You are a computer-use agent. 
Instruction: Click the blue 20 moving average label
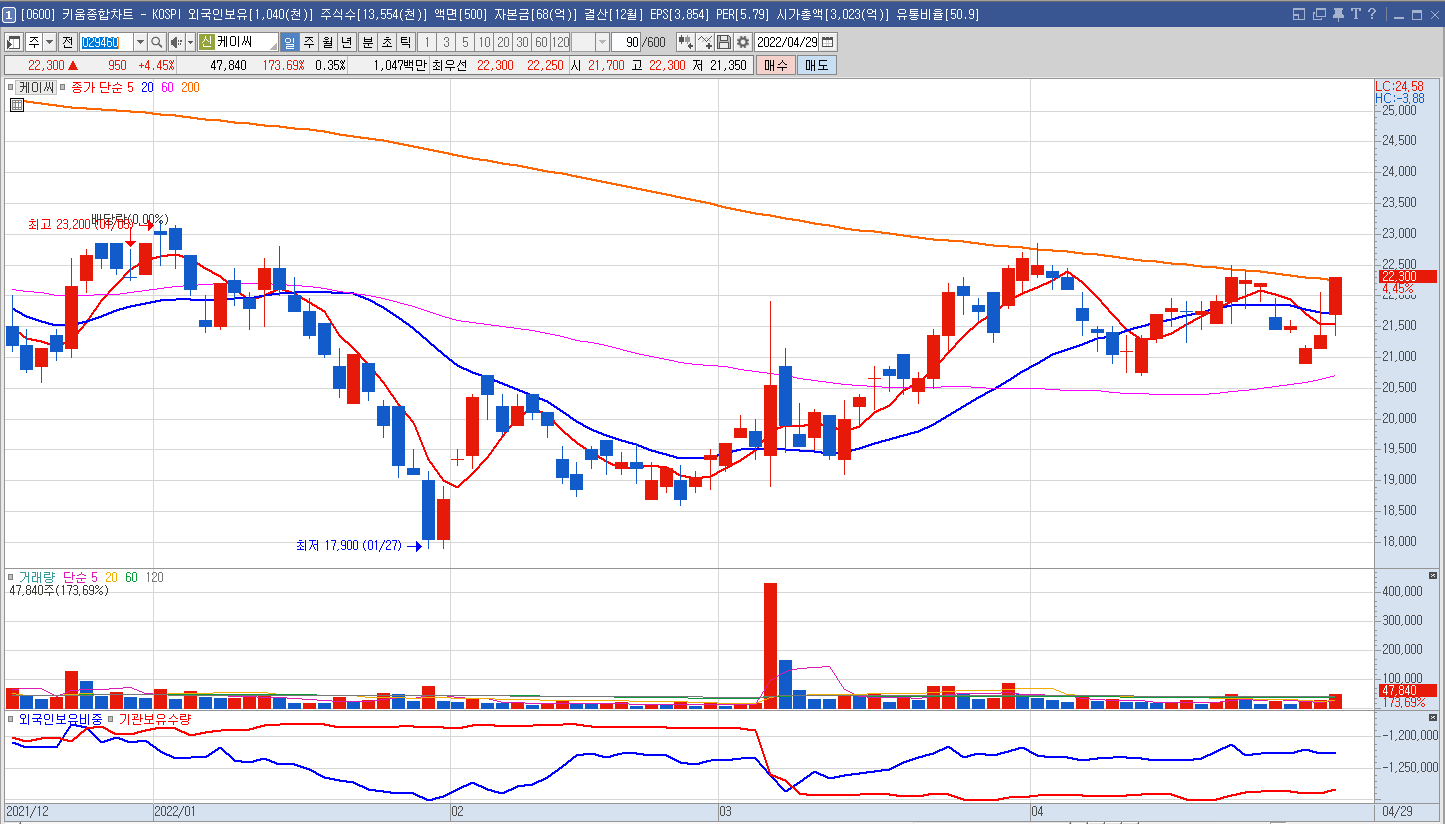[147, 87]
